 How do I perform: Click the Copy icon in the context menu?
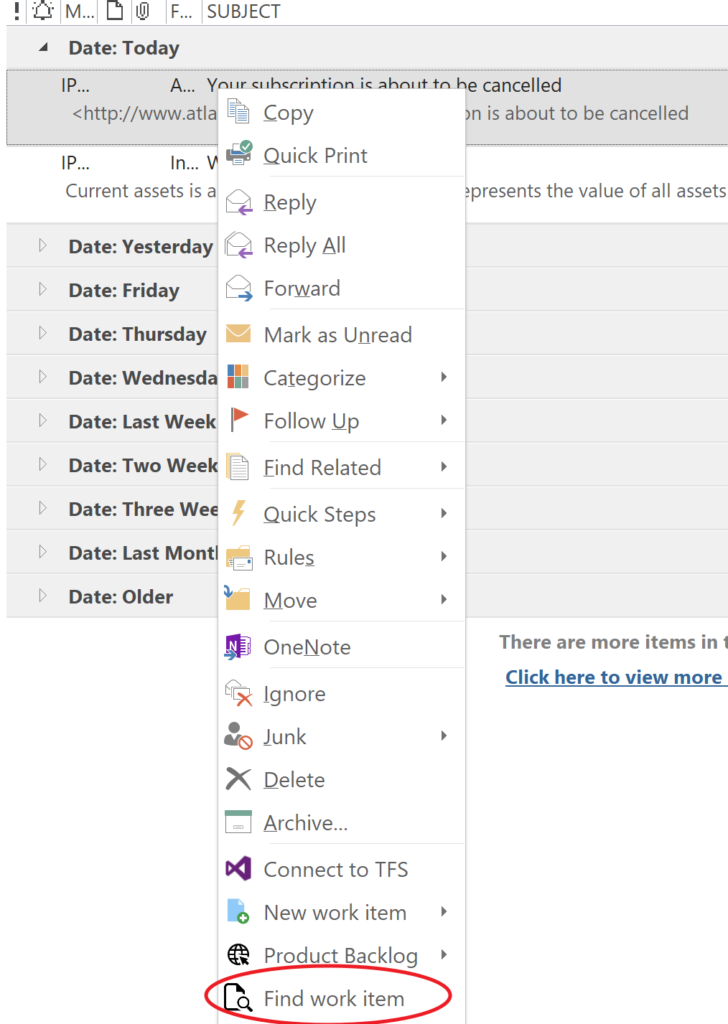[240, 113]
